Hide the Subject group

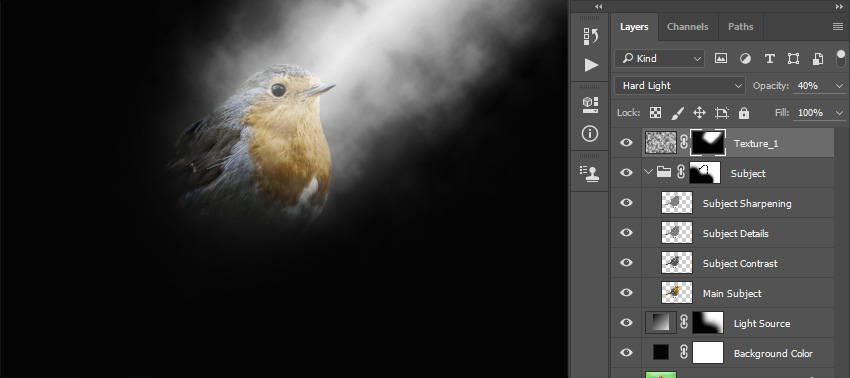tap(626, 172)
